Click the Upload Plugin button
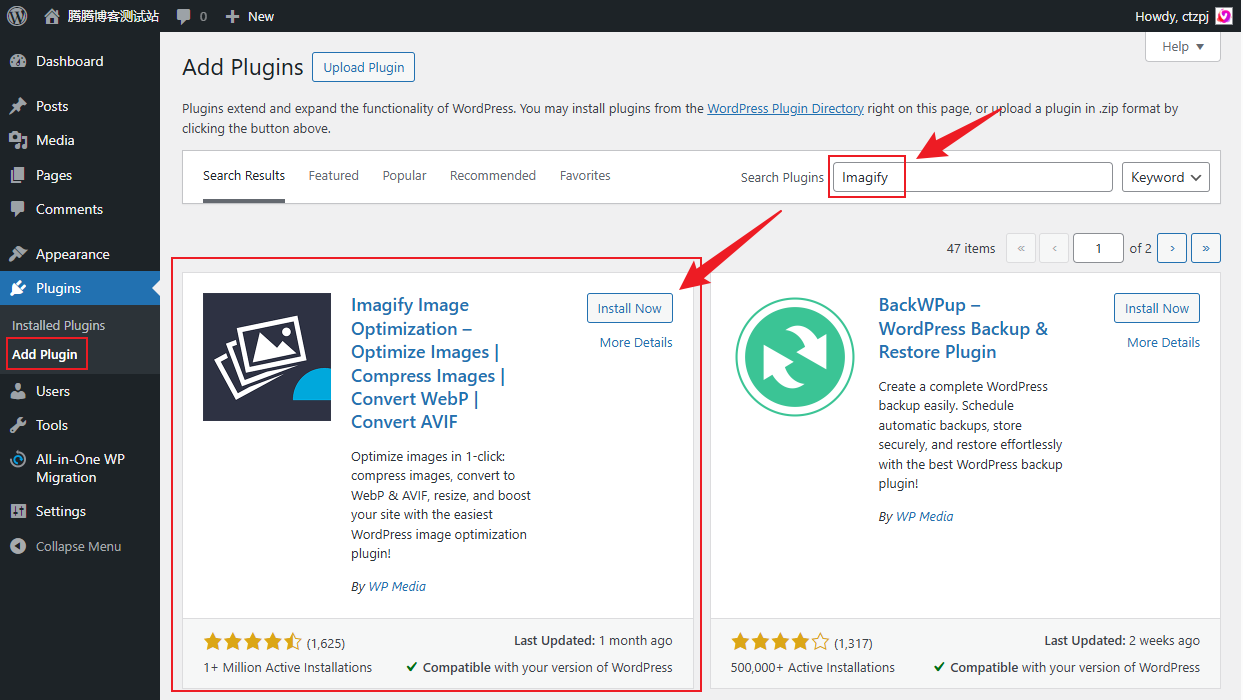 point(363,67)
